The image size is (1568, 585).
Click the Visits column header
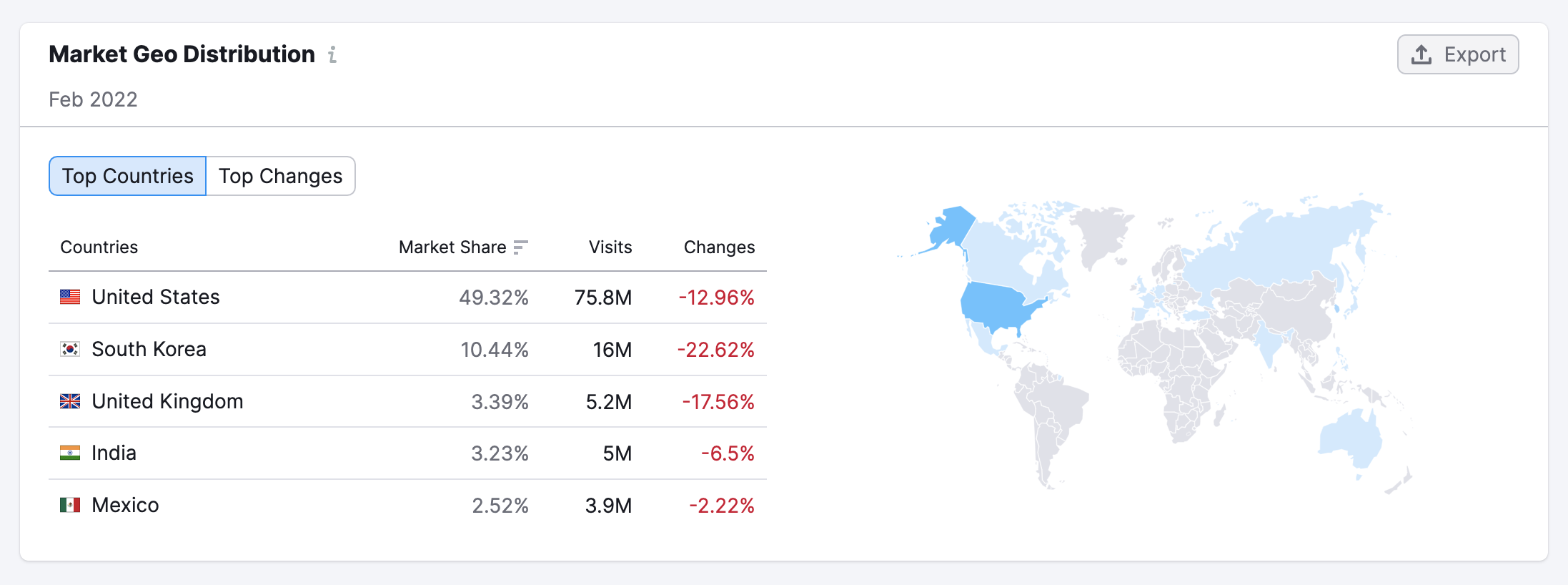(610, 247)
